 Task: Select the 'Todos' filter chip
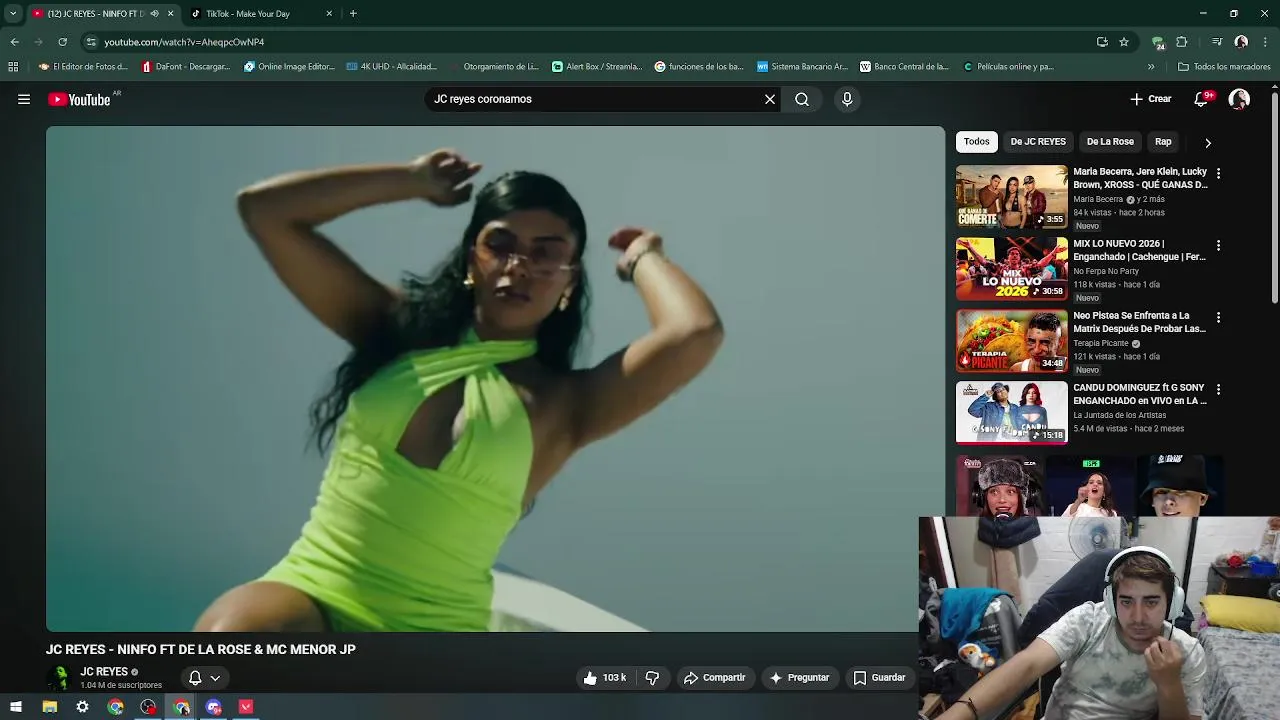(x=977, y=142)
